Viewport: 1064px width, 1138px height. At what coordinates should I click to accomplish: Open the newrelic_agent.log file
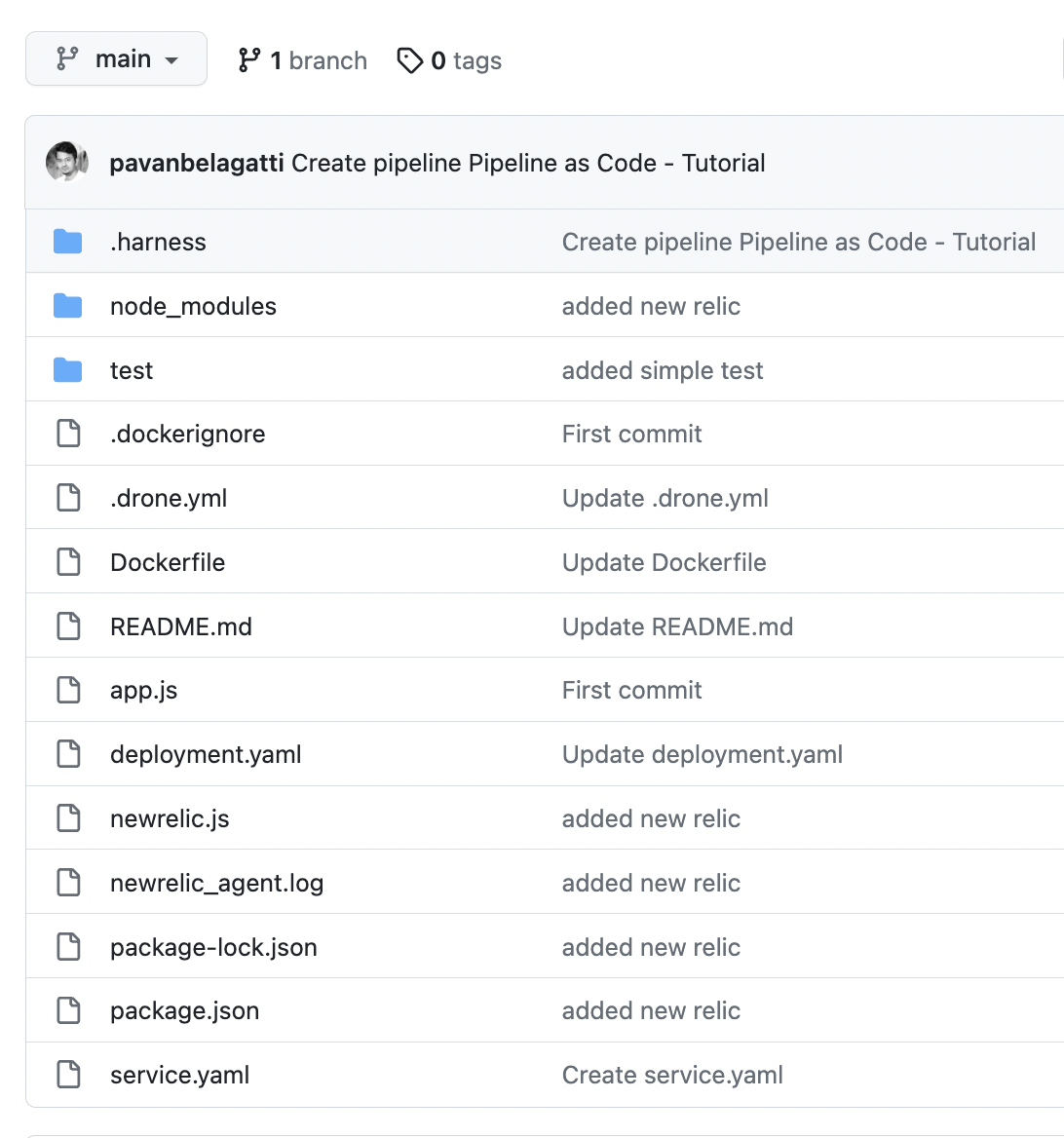(215, 882)
